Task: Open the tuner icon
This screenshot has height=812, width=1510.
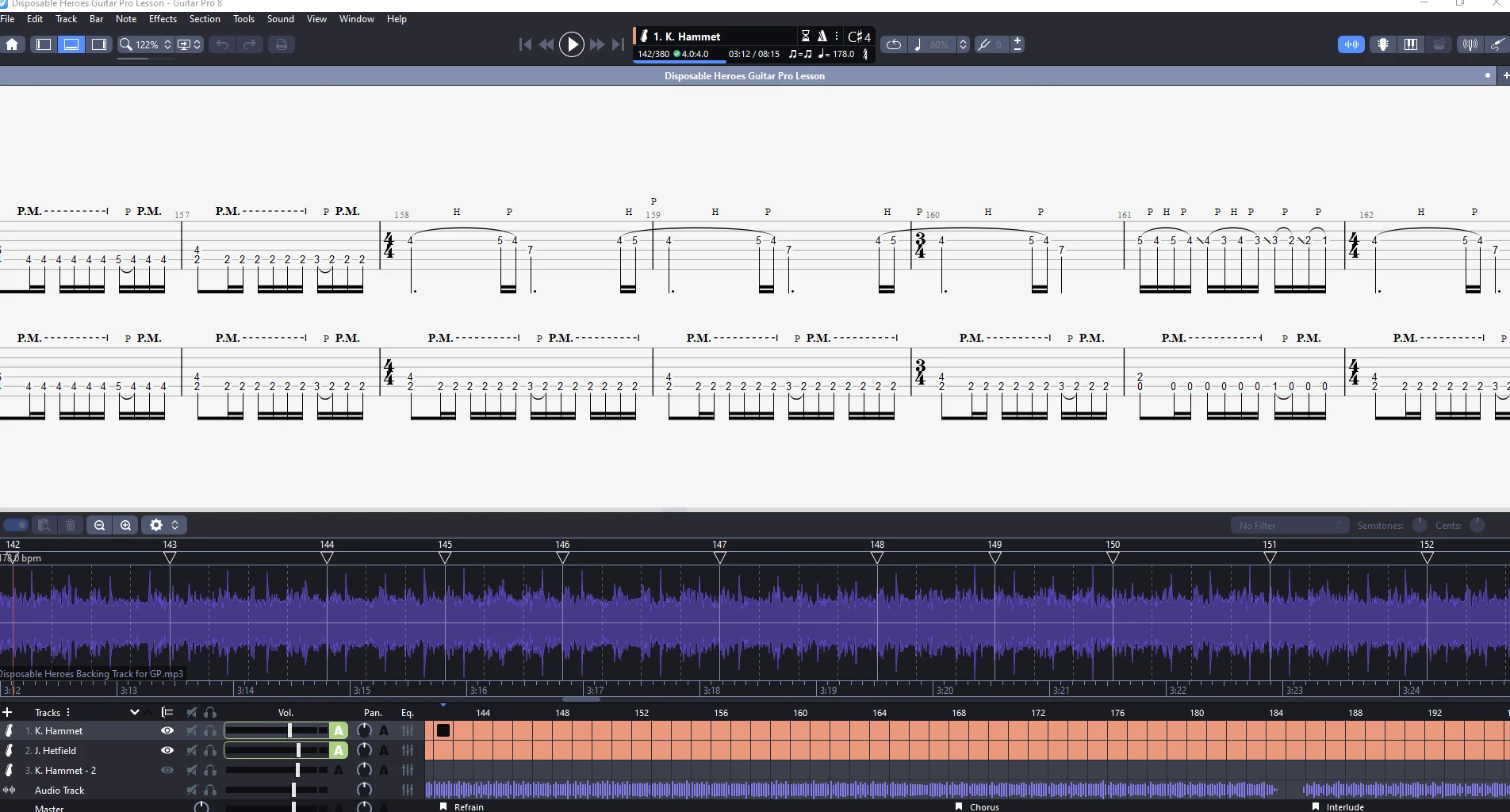Action: [x=1470, y=44]
